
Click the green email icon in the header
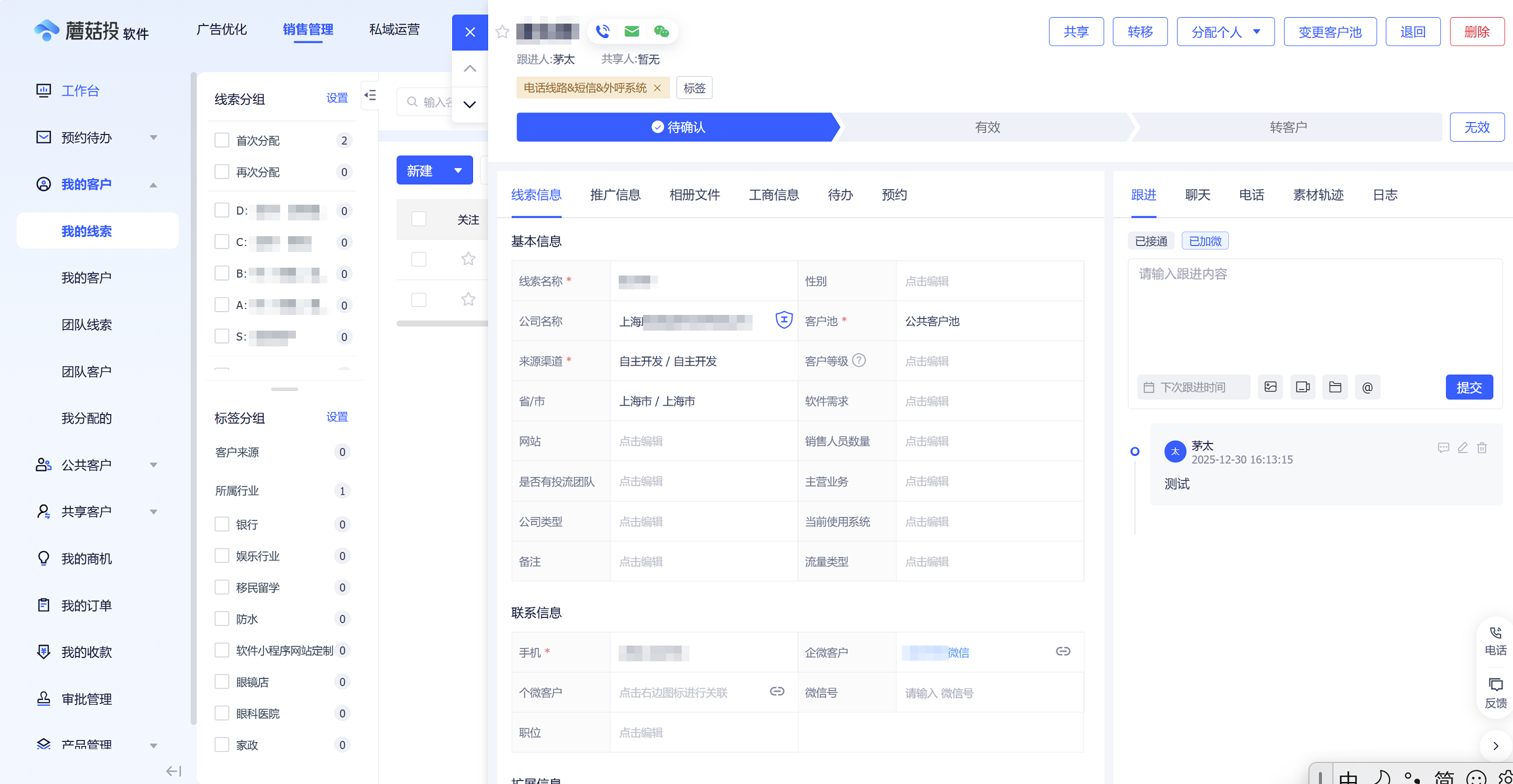click(632, 31)
